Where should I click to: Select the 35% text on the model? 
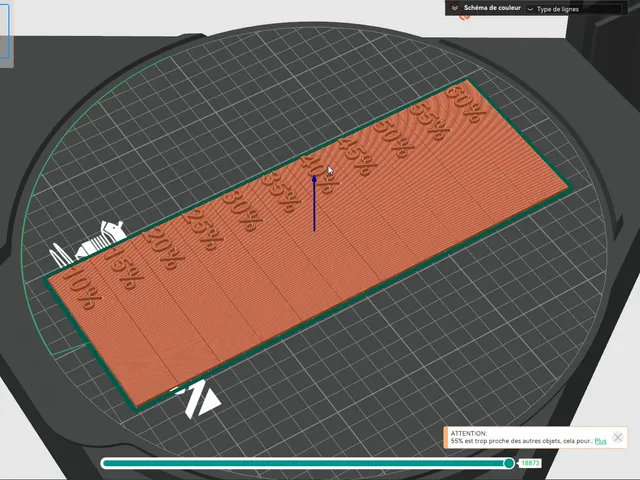[x=281, y=192]
